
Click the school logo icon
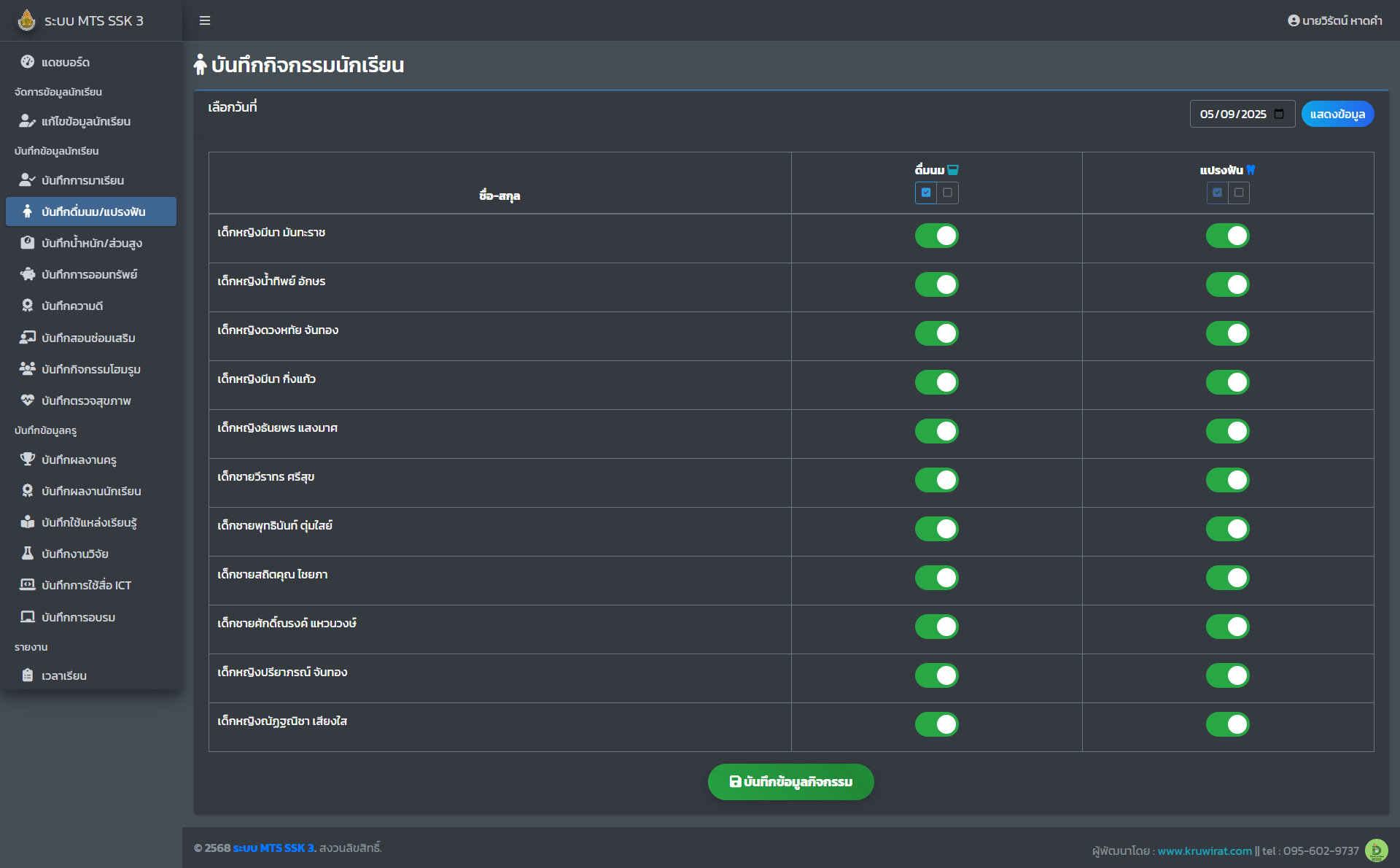point(27,20)
